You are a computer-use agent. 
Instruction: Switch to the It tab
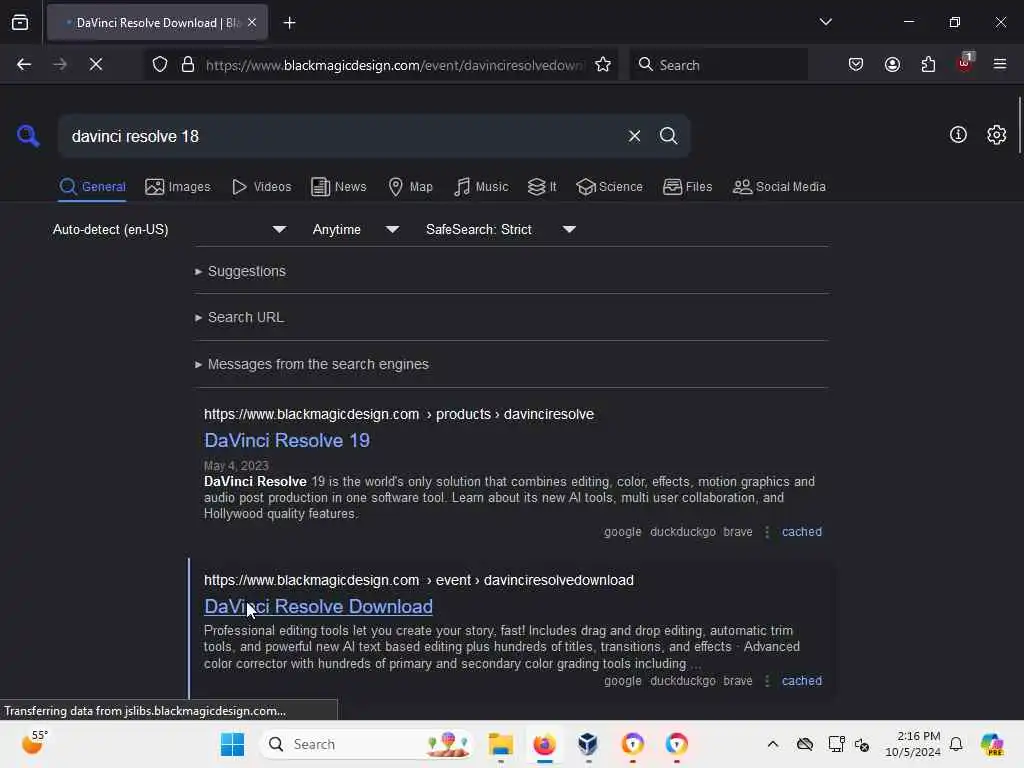click(542, 187)
